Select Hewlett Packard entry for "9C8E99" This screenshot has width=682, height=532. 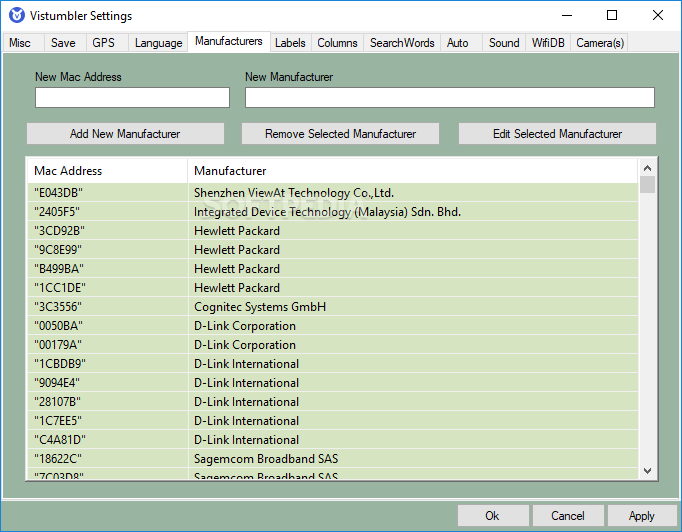click(x=237, y=250)
